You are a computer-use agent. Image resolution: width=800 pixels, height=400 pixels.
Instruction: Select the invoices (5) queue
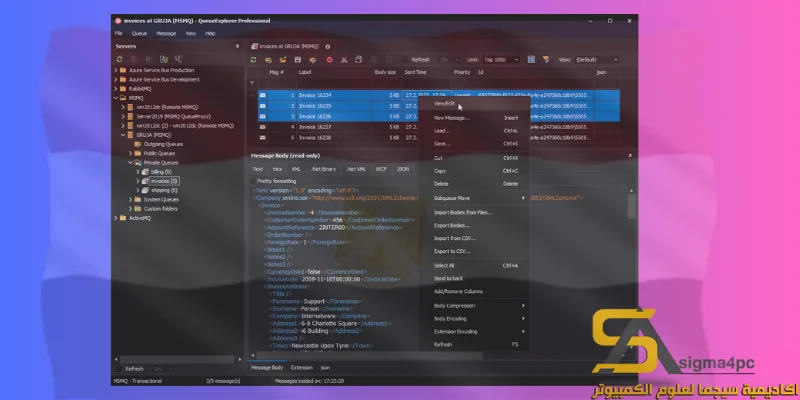(164, 181)
